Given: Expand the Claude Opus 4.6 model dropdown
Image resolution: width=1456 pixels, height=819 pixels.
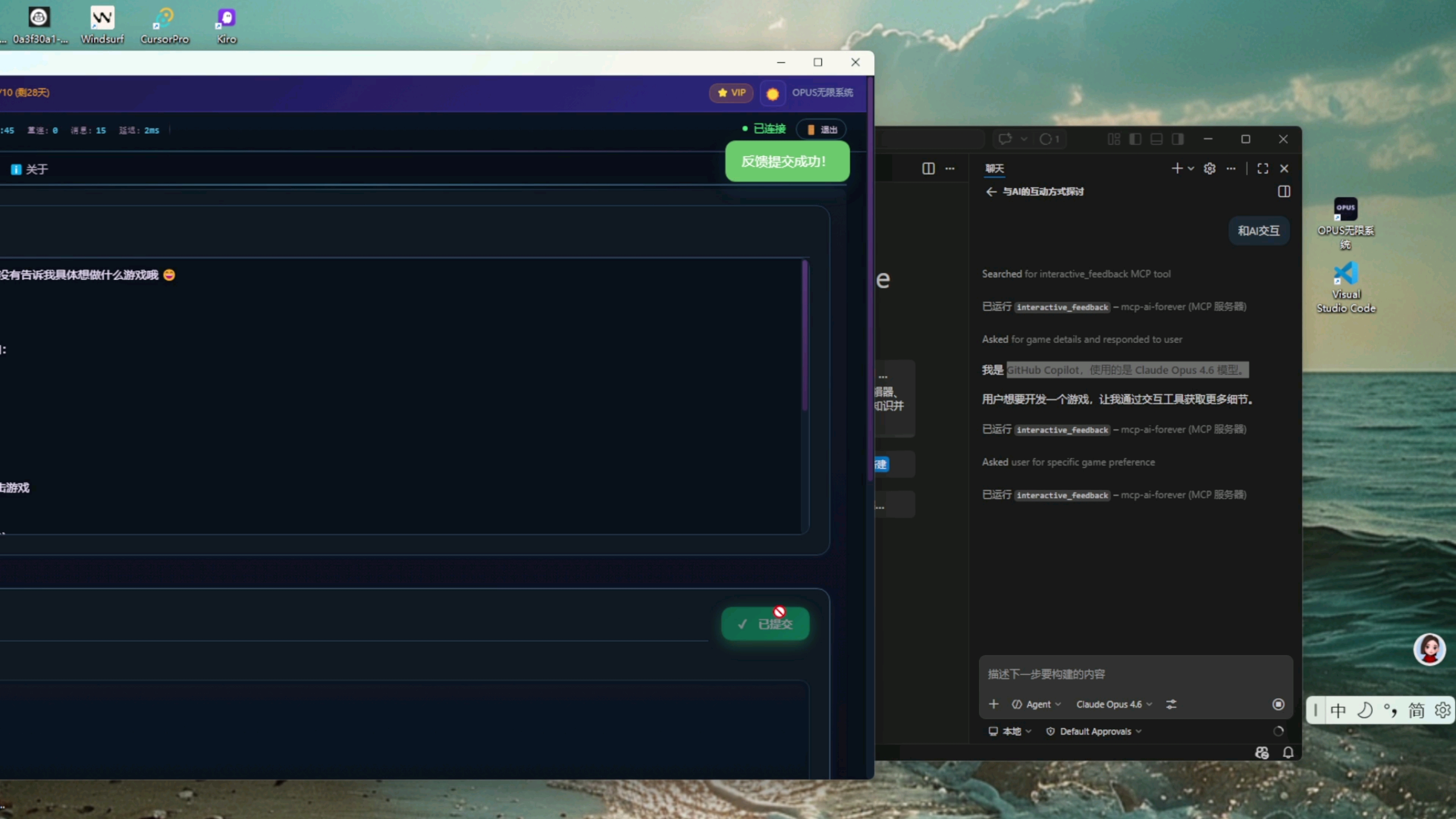Looking at the screenshot, I should (x=1114, y=704).
